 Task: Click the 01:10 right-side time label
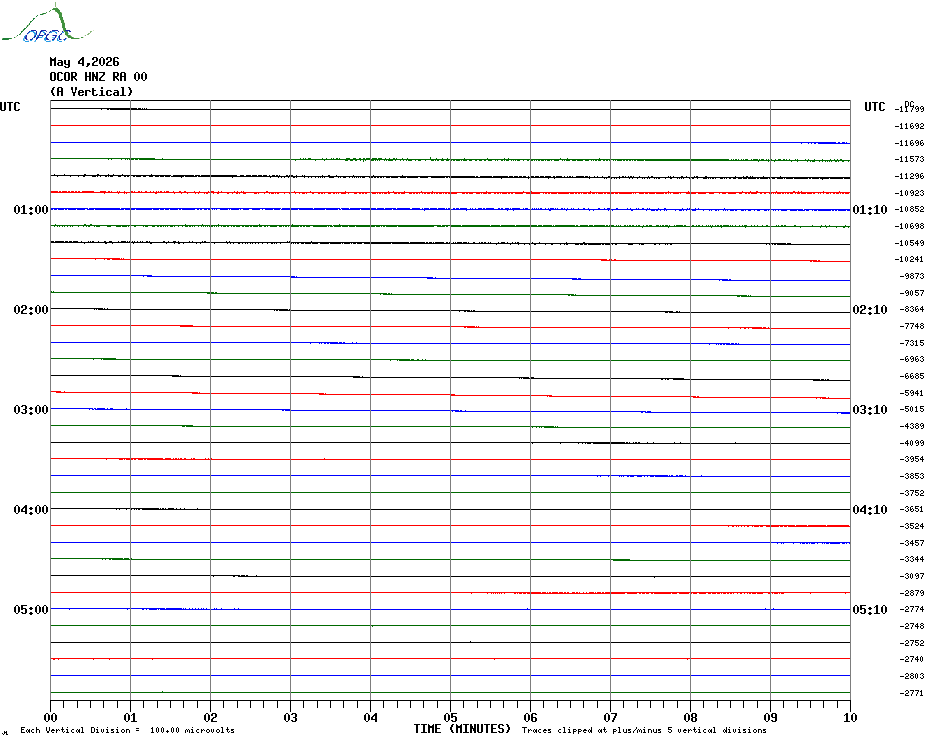[870, 209]
